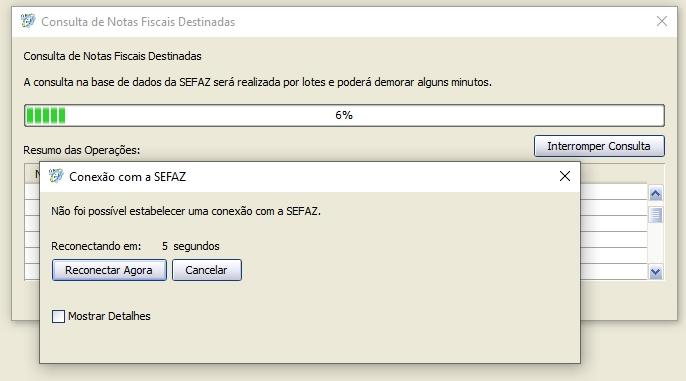Stop the query with Interromper Consulta
The image size is (686, 381).
click(x=599, y=146)
